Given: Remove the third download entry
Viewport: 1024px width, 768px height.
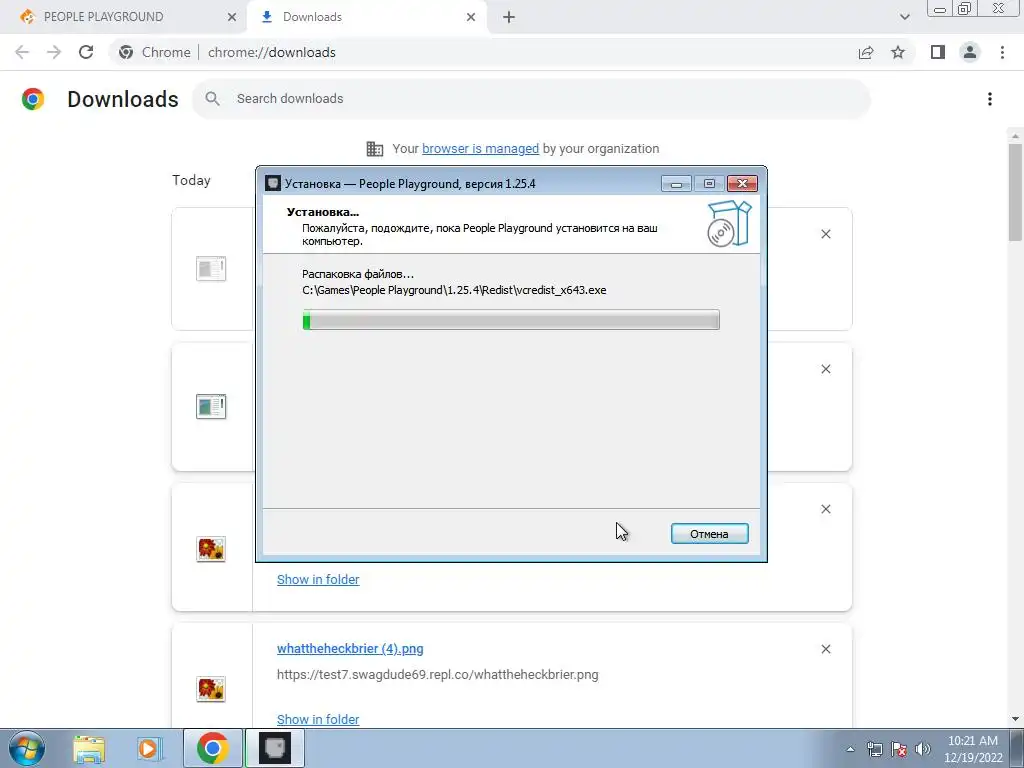Looking at the screenshot, I should (825, 509).
